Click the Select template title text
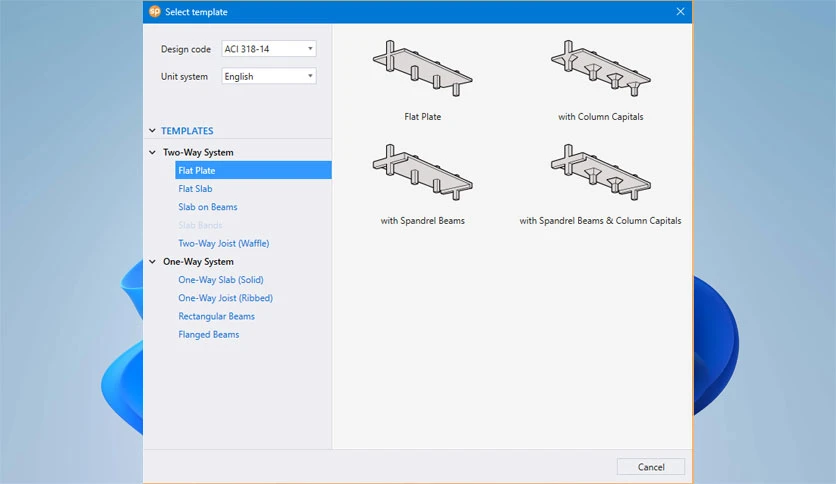Viewport: 836px width, 484px height. coord(196,12)
